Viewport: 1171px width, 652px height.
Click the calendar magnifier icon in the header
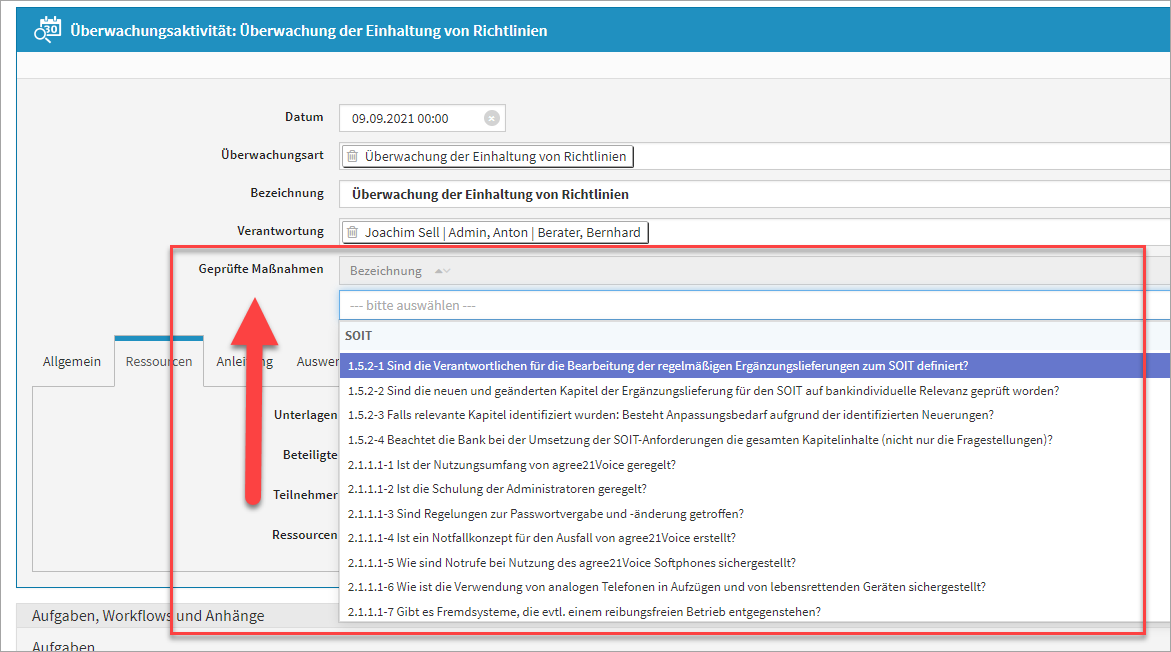click(46, 30)
